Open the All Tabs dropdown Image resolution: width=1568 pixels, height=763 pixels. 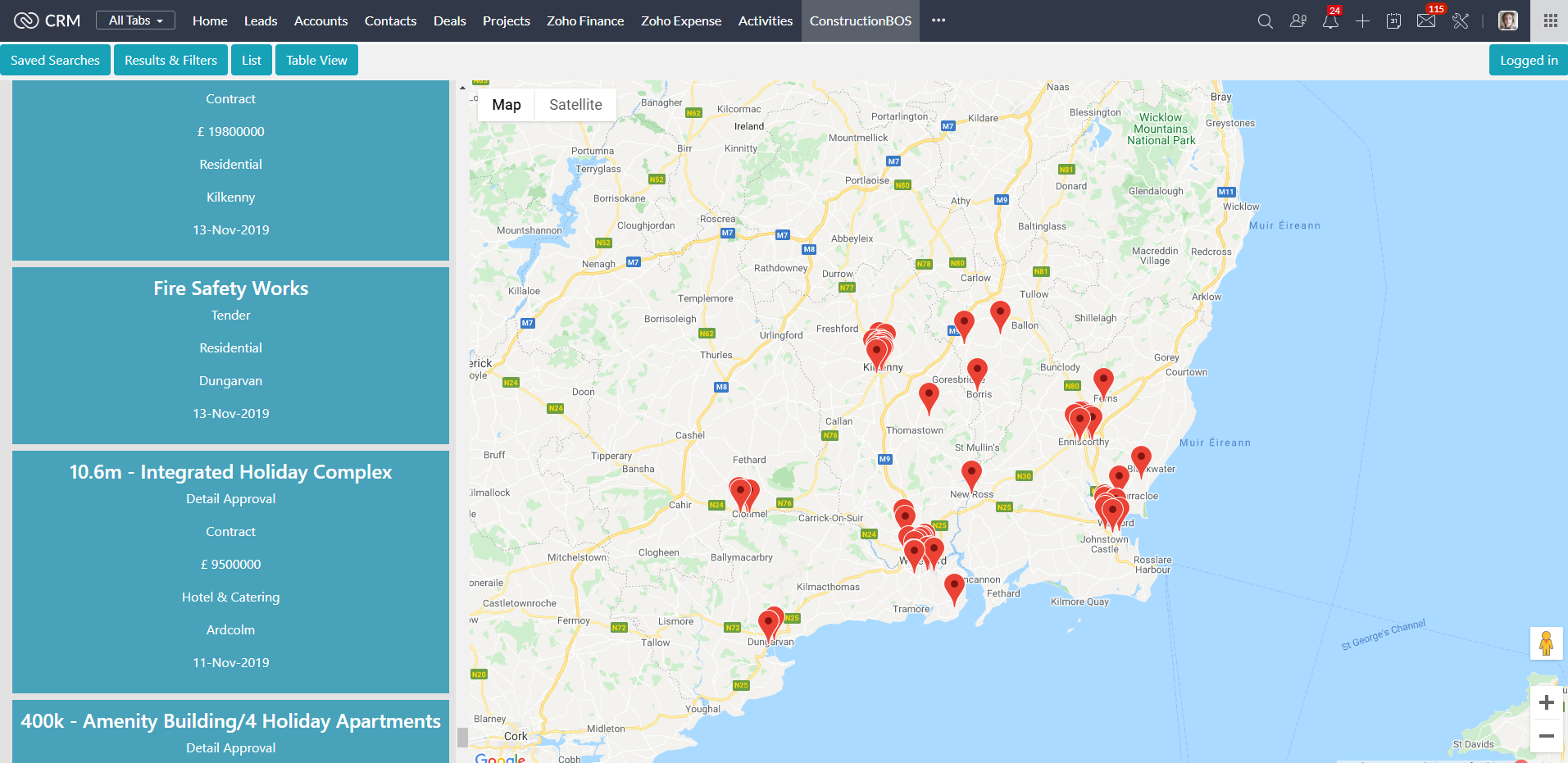135,20
